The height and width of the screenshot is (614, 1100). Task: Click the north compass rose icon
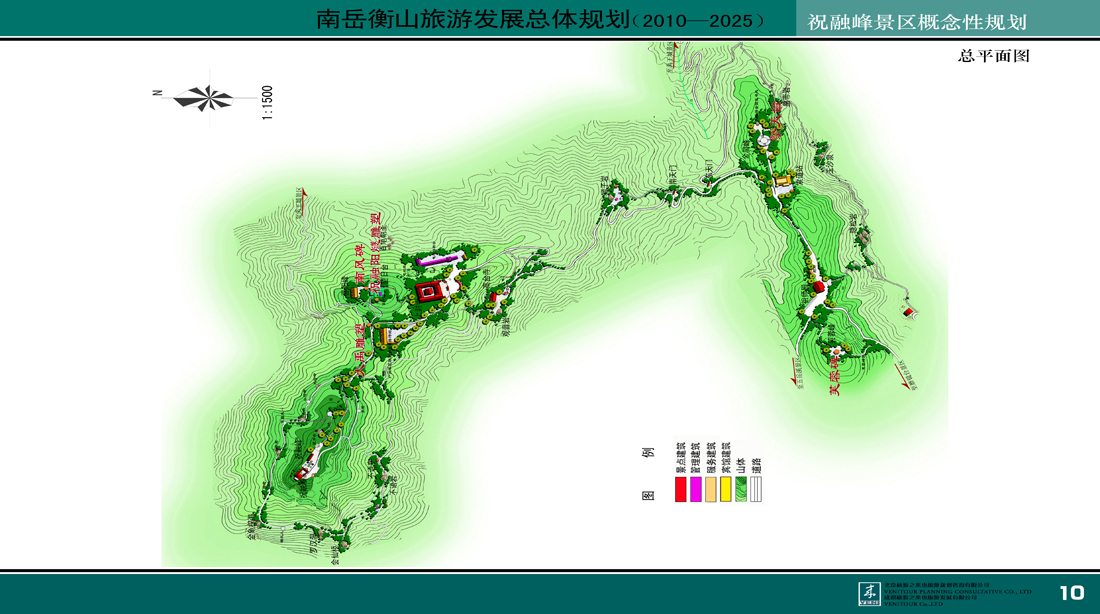pyautogui.click(x=203, y=97)
